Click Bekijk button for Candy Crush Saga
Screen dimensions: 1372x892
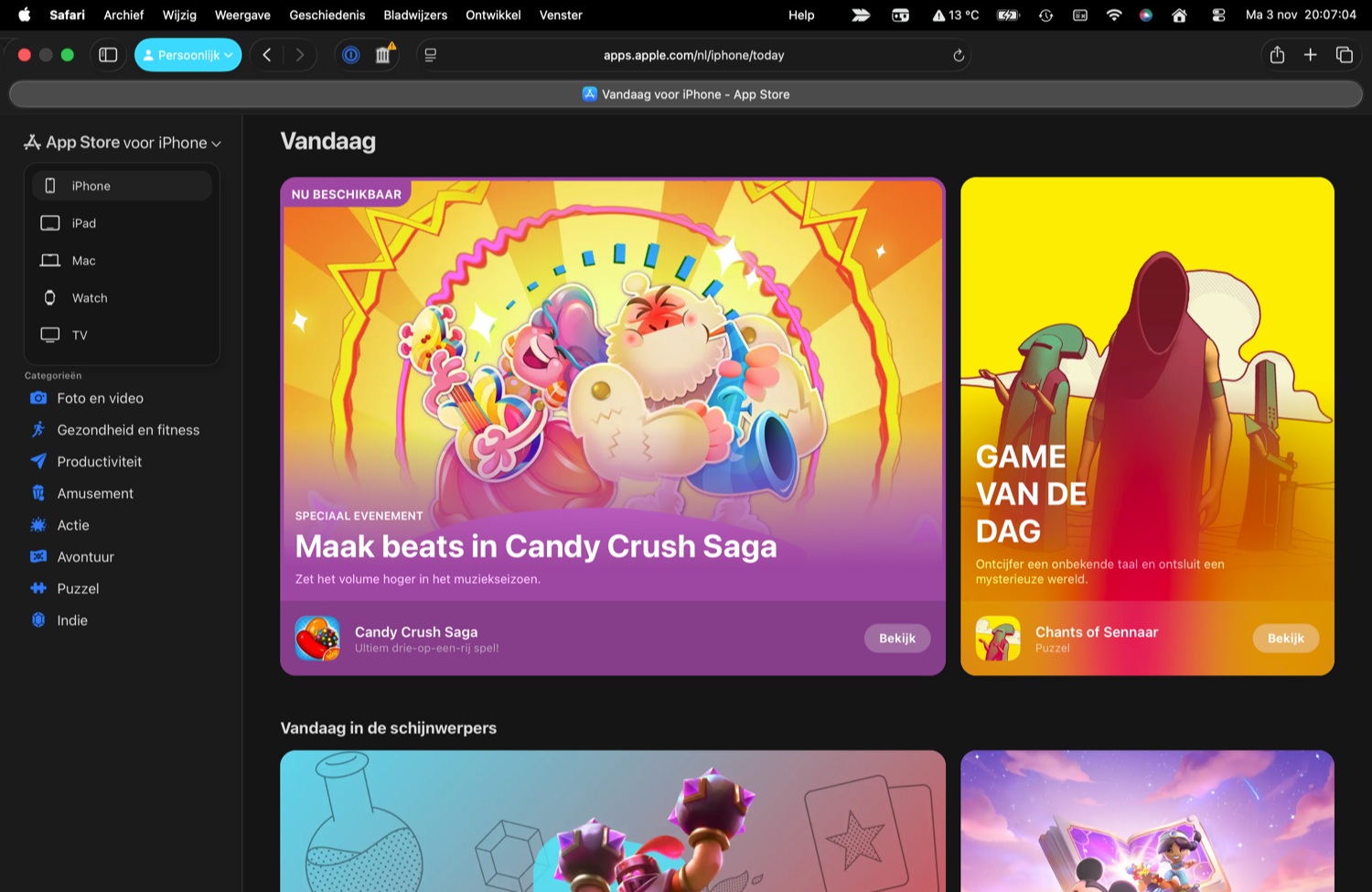click(896, 639)
